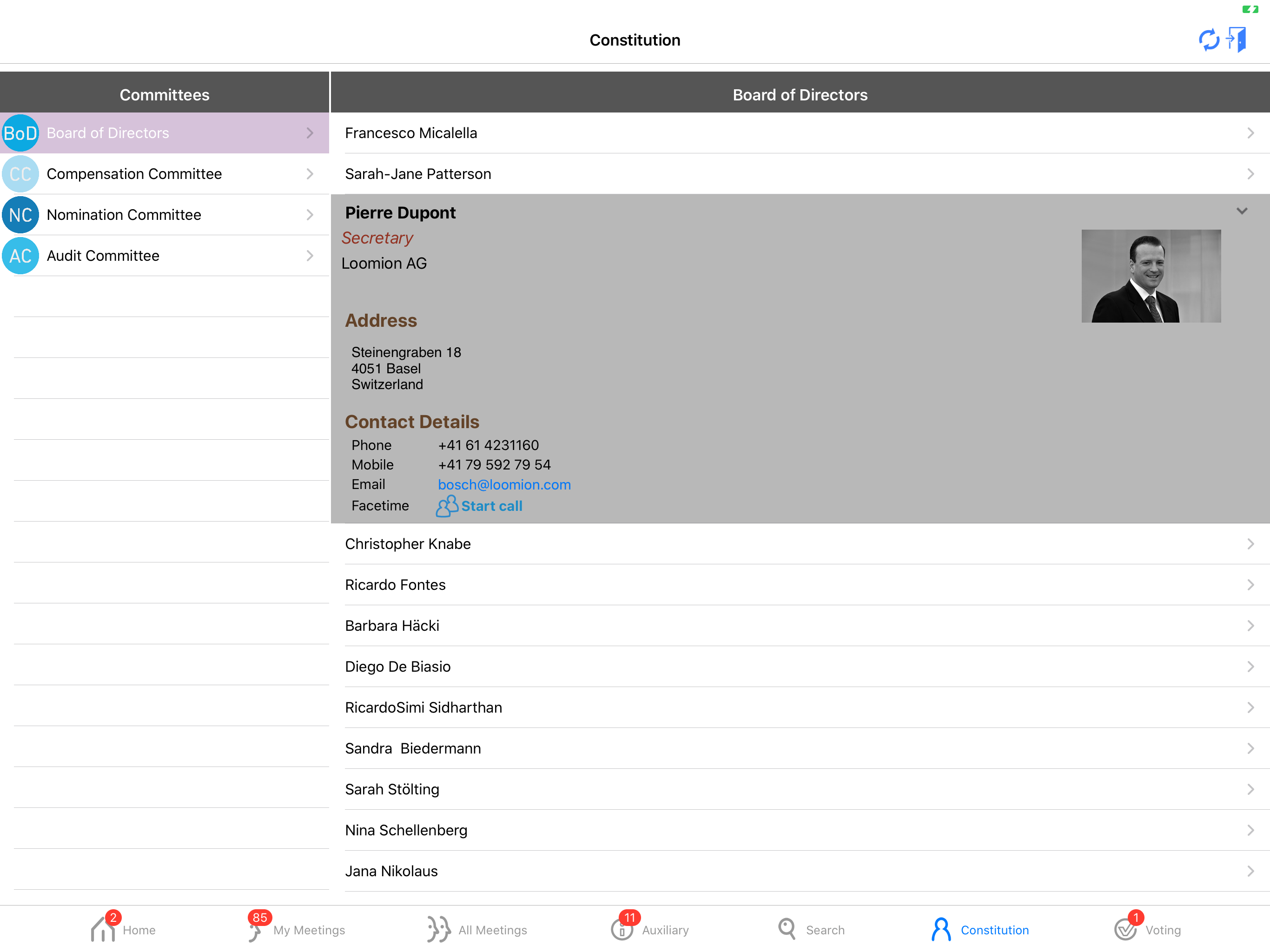Select member Francesco Micalella
1270x952 pixels.
click(x=800, y=133)
